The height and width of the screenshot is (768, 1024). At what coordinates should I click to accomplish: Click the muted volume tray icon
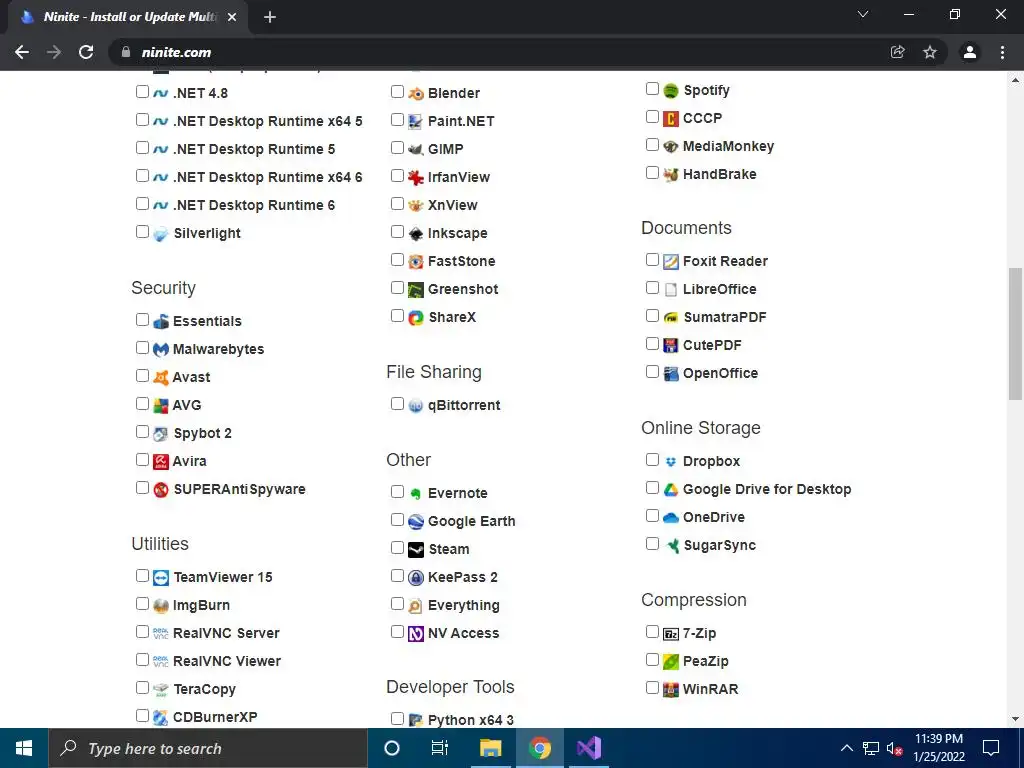pyautogui.click(x=894, y=748)
